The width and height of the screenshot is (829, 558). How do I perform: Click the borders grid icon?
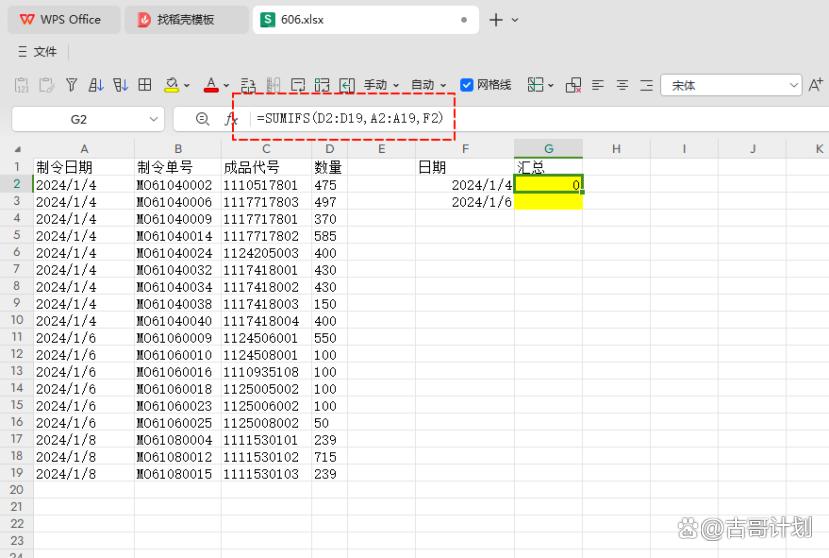pos(145,86)
